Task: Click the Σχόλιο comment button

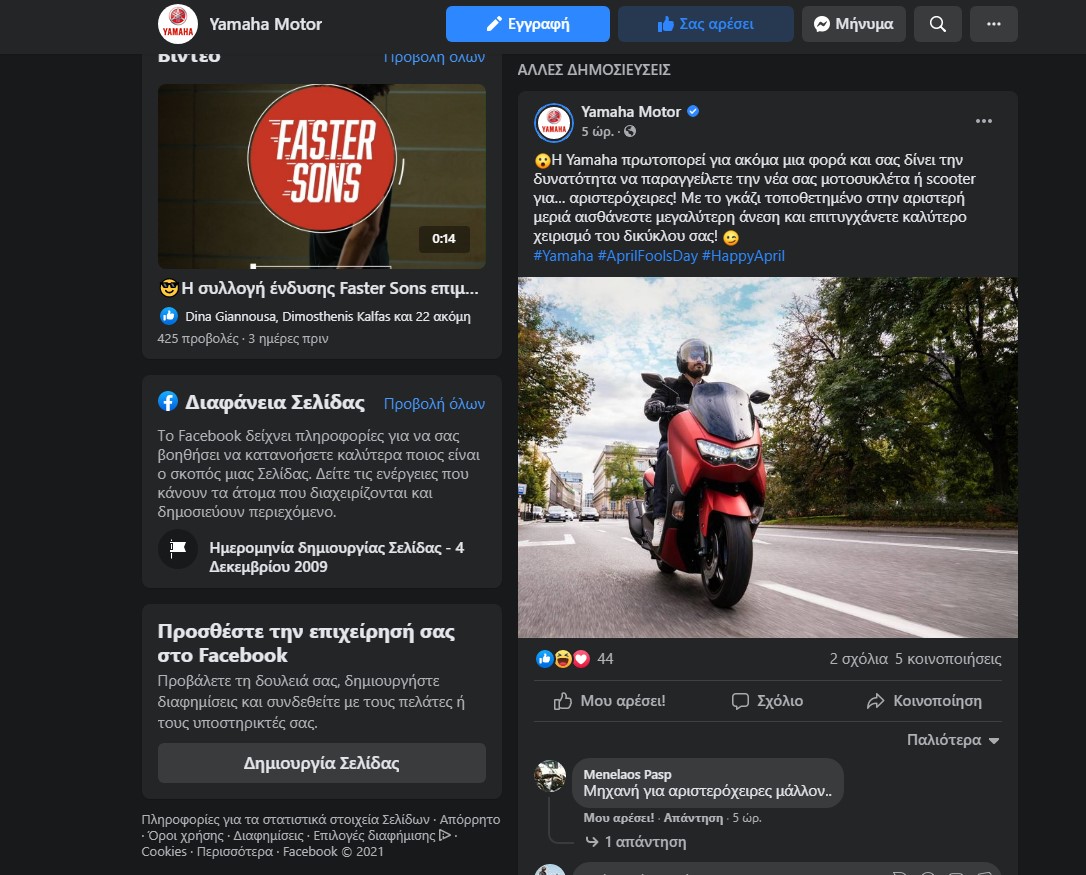Action: (767, 701)
